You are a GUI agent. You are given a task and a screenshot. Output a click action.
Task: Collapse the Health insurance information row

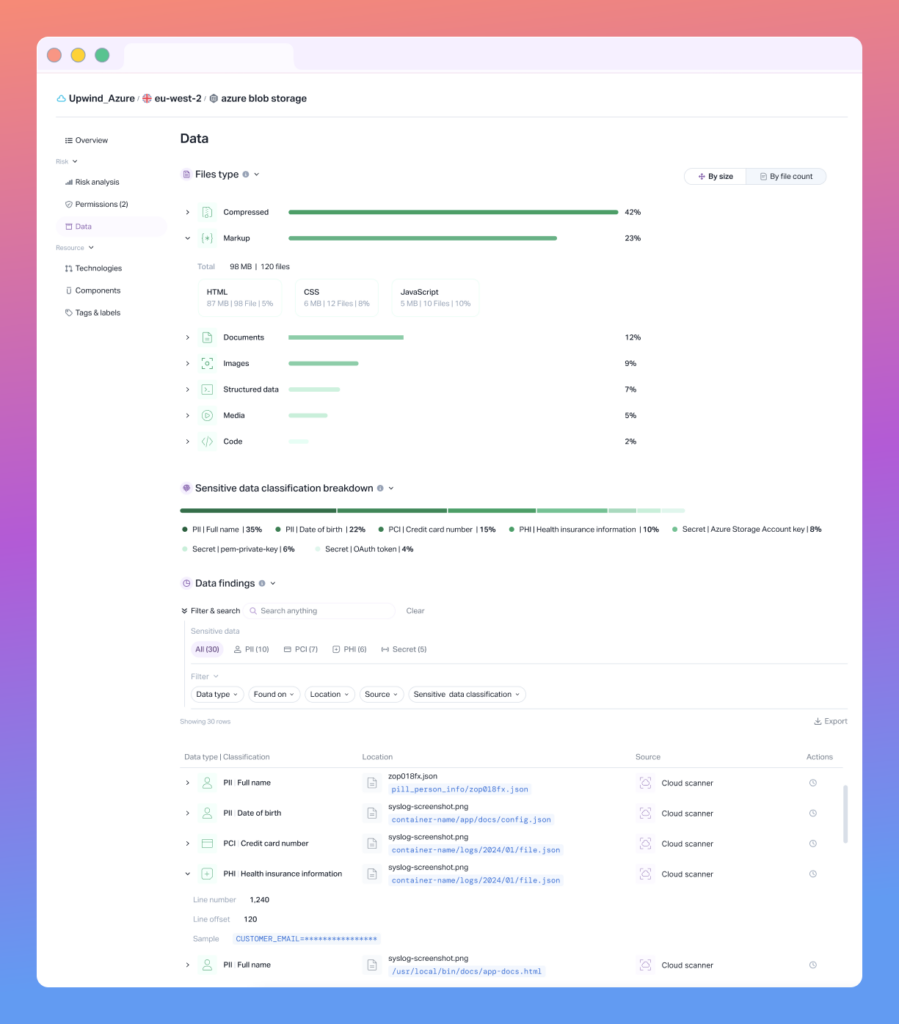click(187, 874)
